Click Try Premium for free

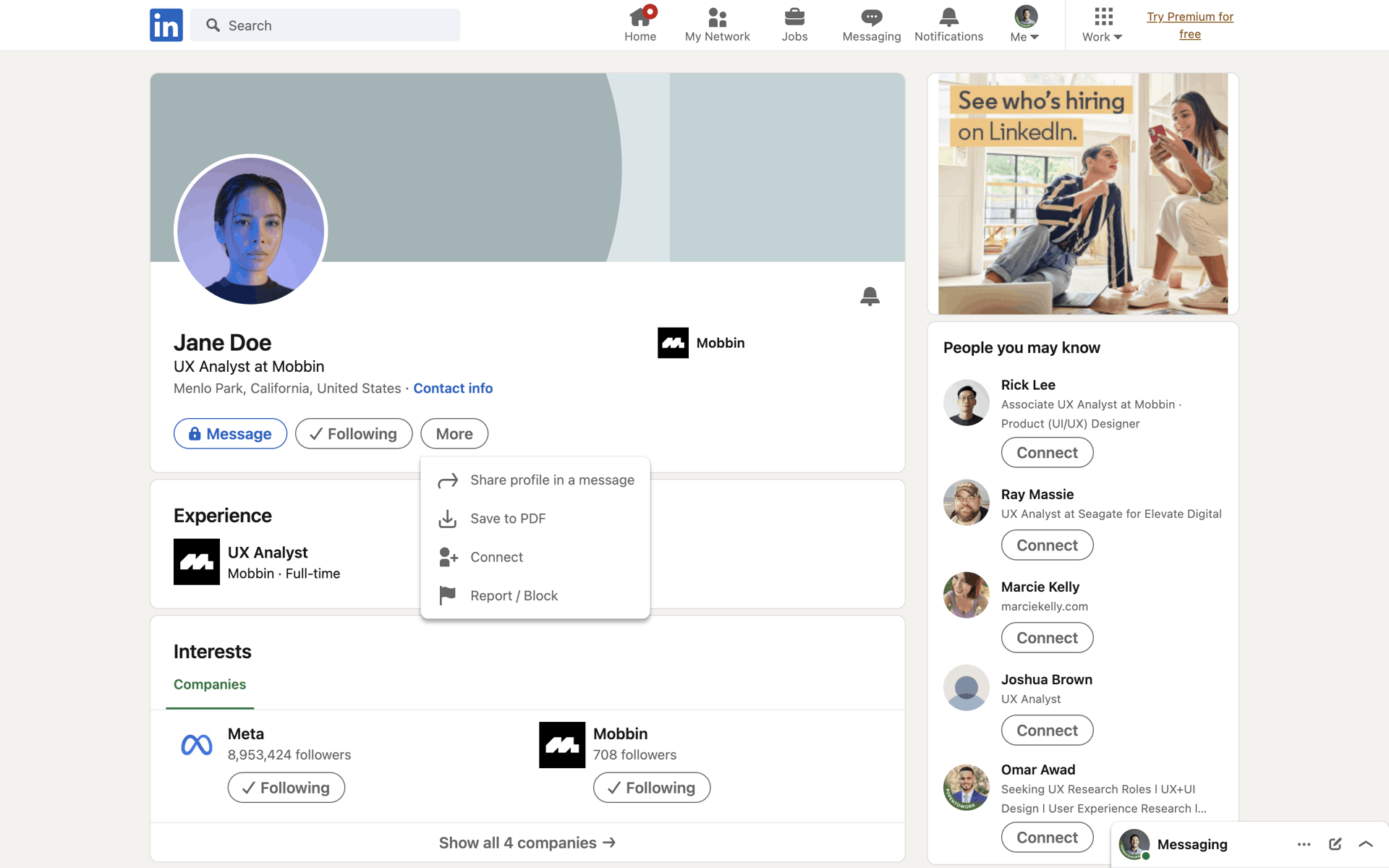click(x=1190, y=25)
